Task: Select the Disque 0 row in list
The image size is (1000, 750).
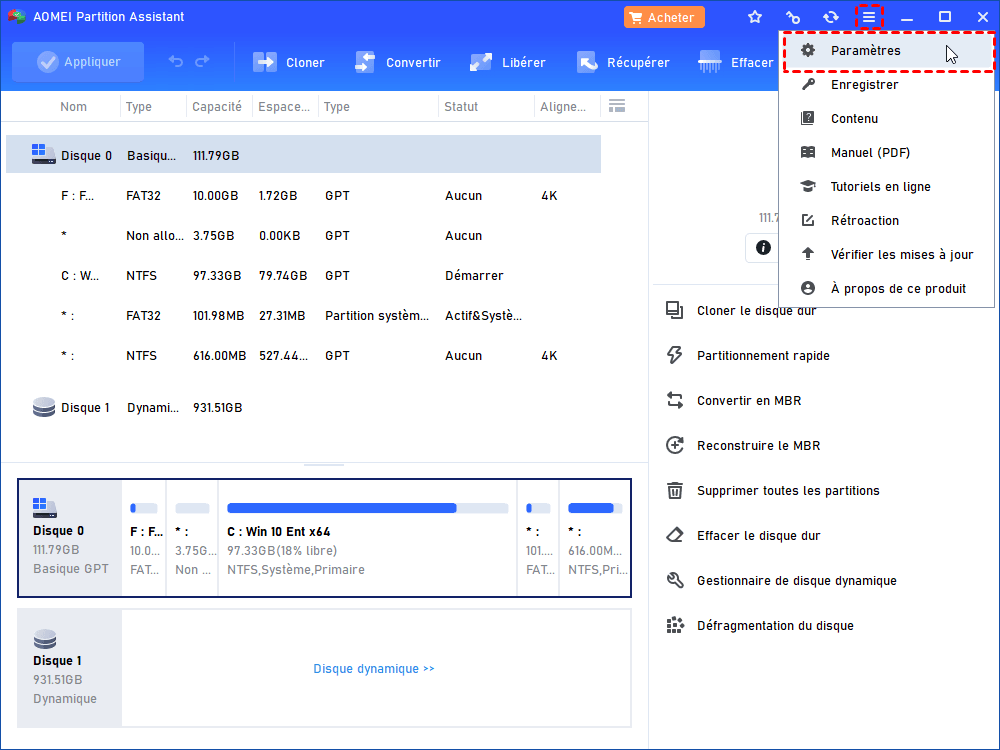Action: [x=304, y=154]
